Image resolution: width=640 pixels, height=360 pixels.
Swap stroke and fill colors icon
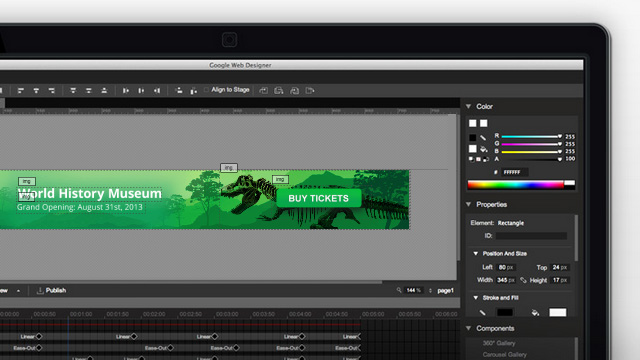tap(486, 159)
